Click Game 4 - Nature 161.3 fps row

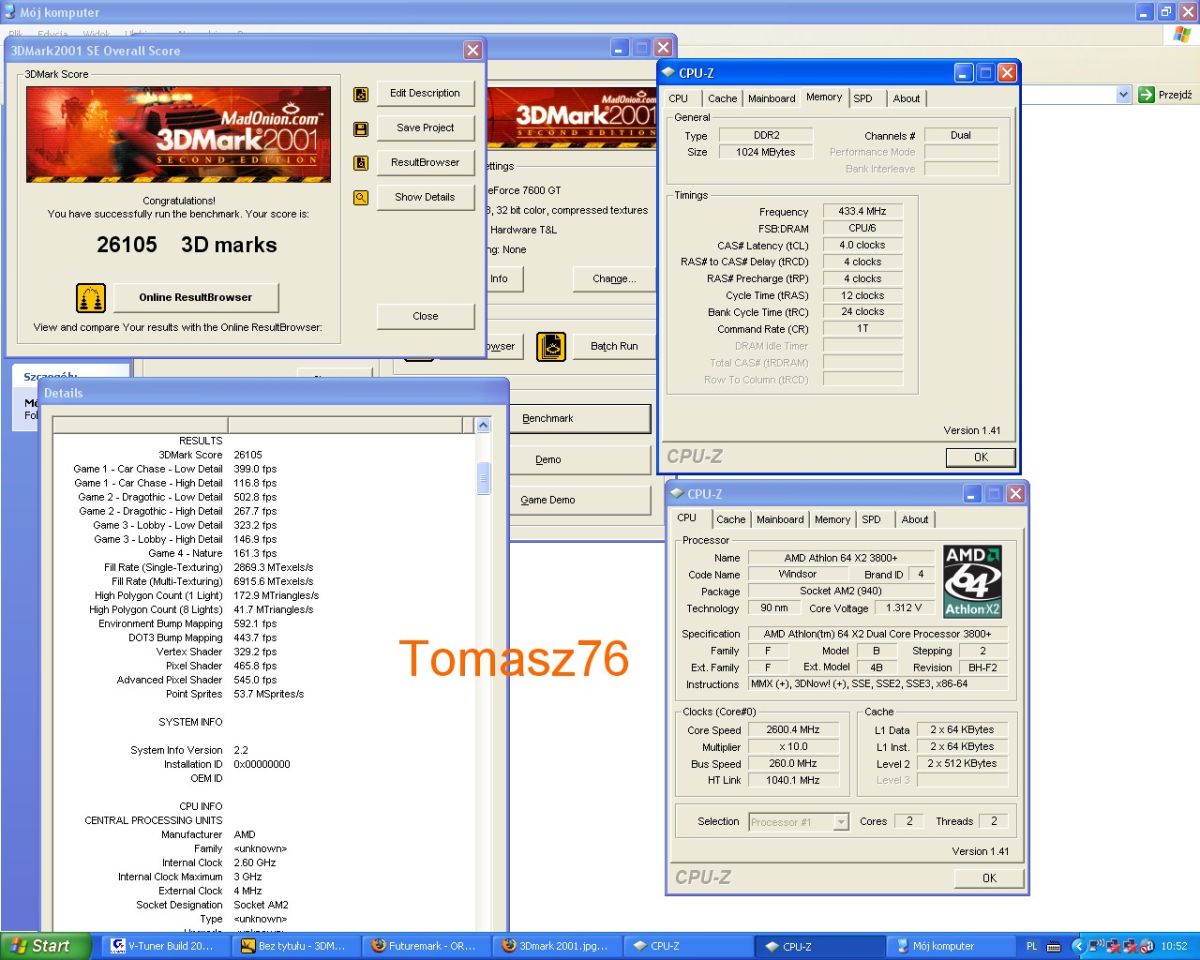[x=264, y=553]
